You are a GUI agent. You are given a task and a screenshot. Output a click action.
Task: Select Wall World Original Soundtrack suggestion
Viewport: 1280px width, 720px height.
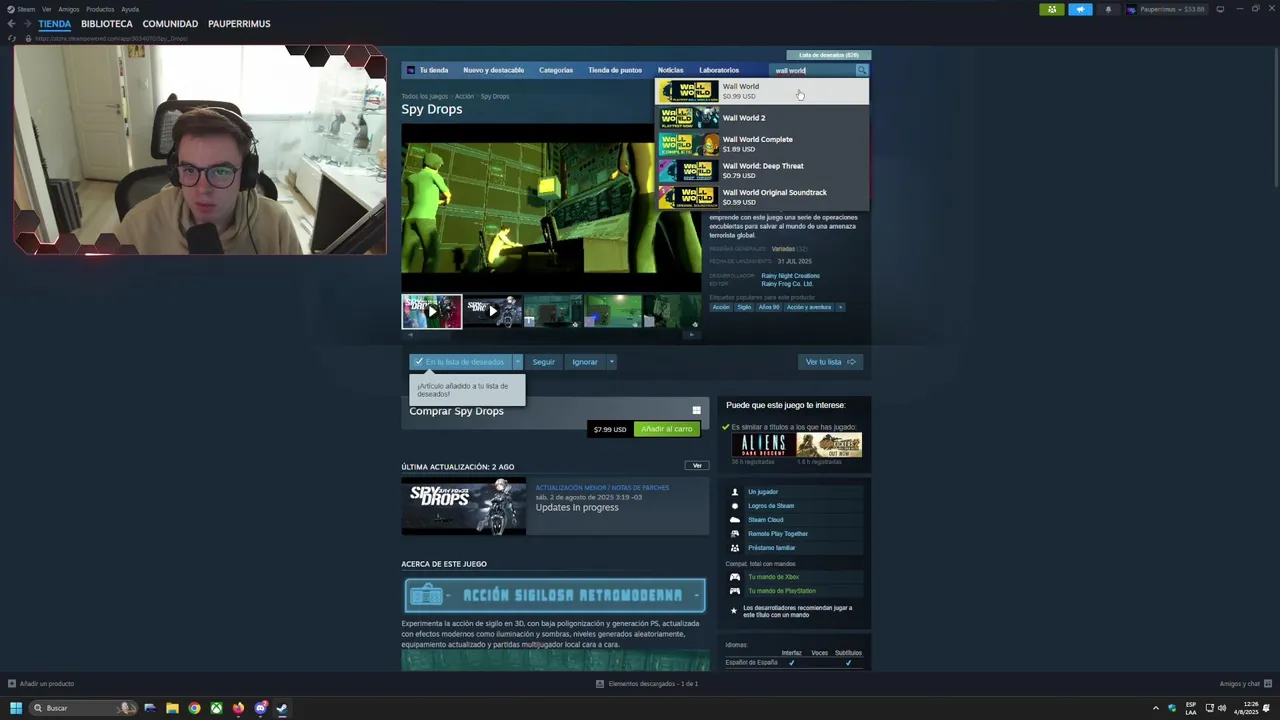pyautogui.click(x=762, y=197)
